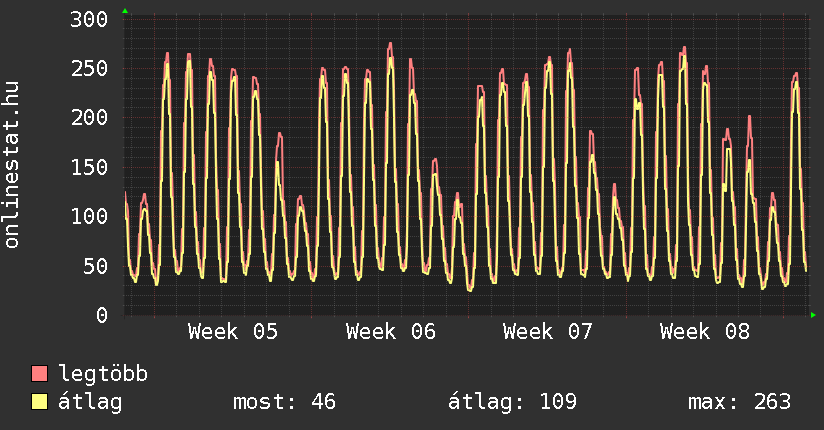The height and width of the screenshot is (430, 824).
Task: Click the 150 Y-axis value
Action: tap(89, 167)
